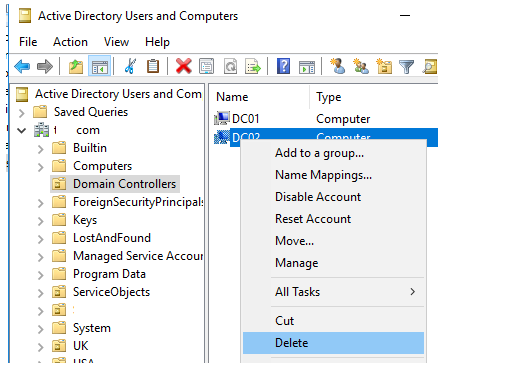Viewport: 512px width, 372px height.
Task: Toggle the Show/Hide console tree button
Action: click(100, 66)
